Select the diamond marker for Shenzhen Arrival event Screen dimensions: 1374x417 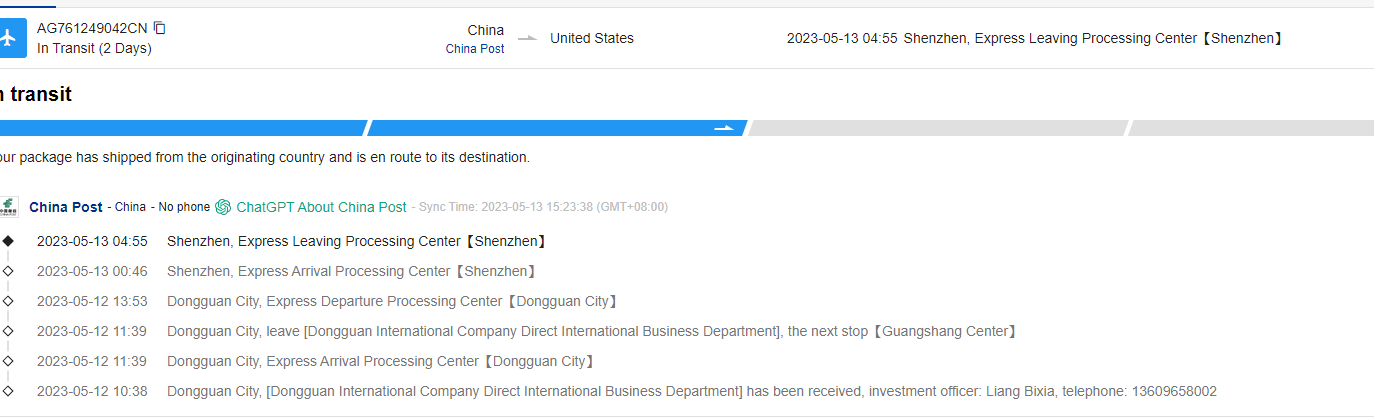click(8, 271)
